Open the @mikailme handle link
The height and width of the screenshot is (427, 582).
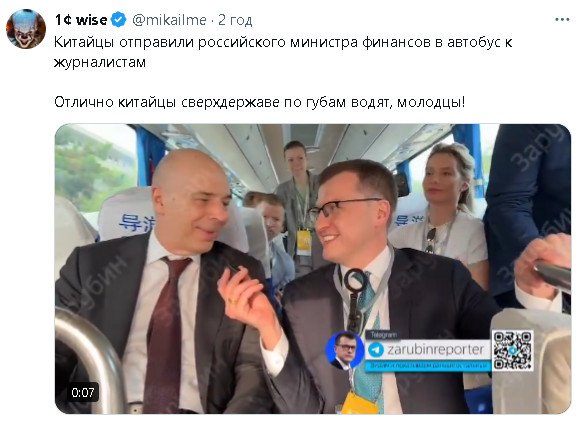[169, 20]
